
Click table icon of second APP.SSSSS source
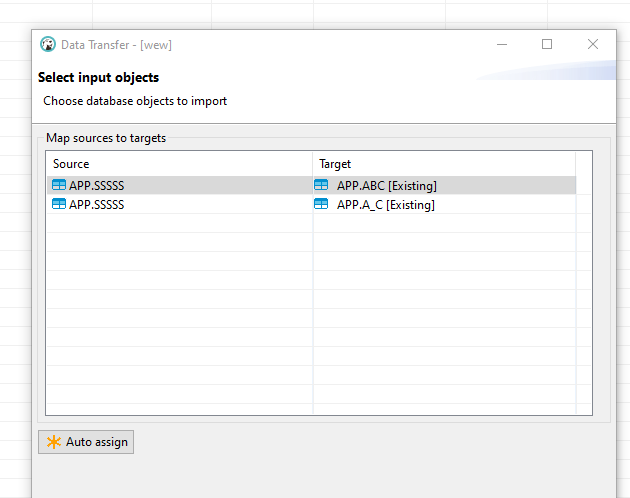pyautogui.click(x=59, y=204)
